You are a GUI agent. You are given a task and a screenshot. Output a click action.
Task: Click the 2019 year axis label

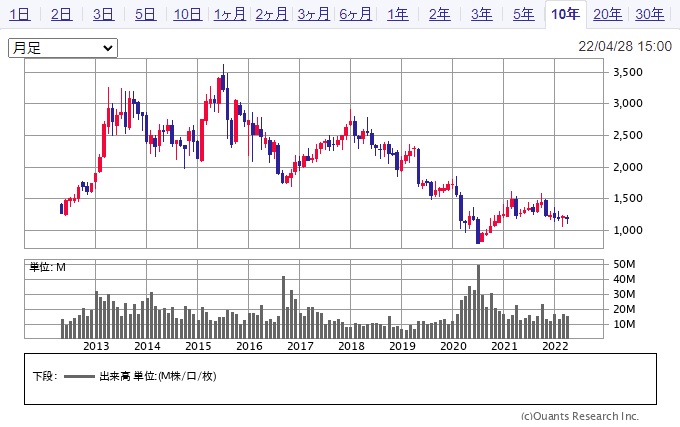pos(402,346)
